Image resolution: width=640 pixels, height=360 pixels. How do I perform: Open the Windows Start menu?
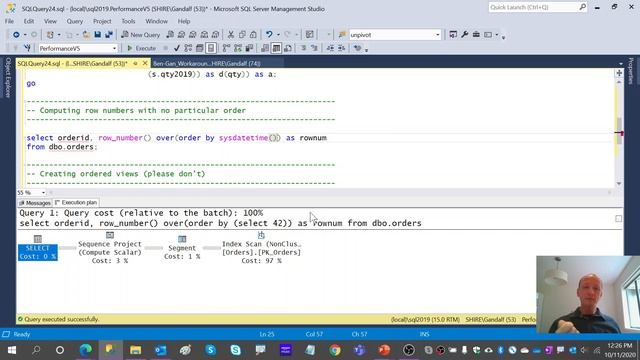12,350
